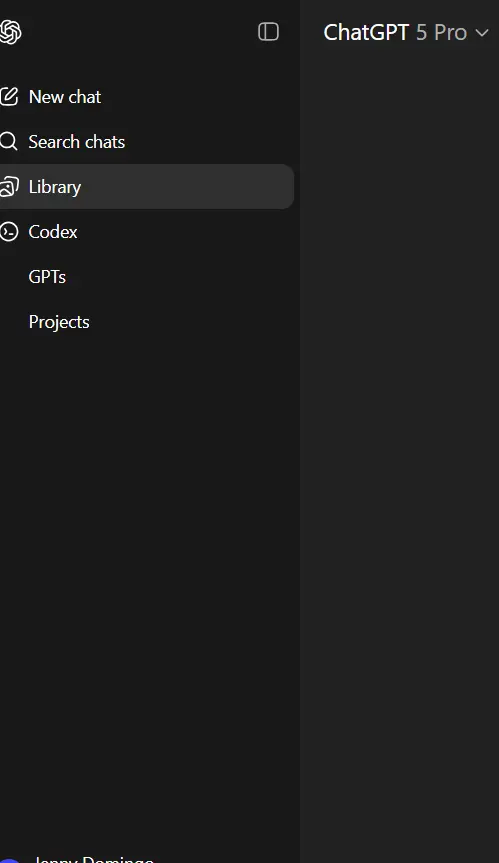499x863 pixels.
Task: Go to GPTs in the sidebar
Action: pos(47,277)
